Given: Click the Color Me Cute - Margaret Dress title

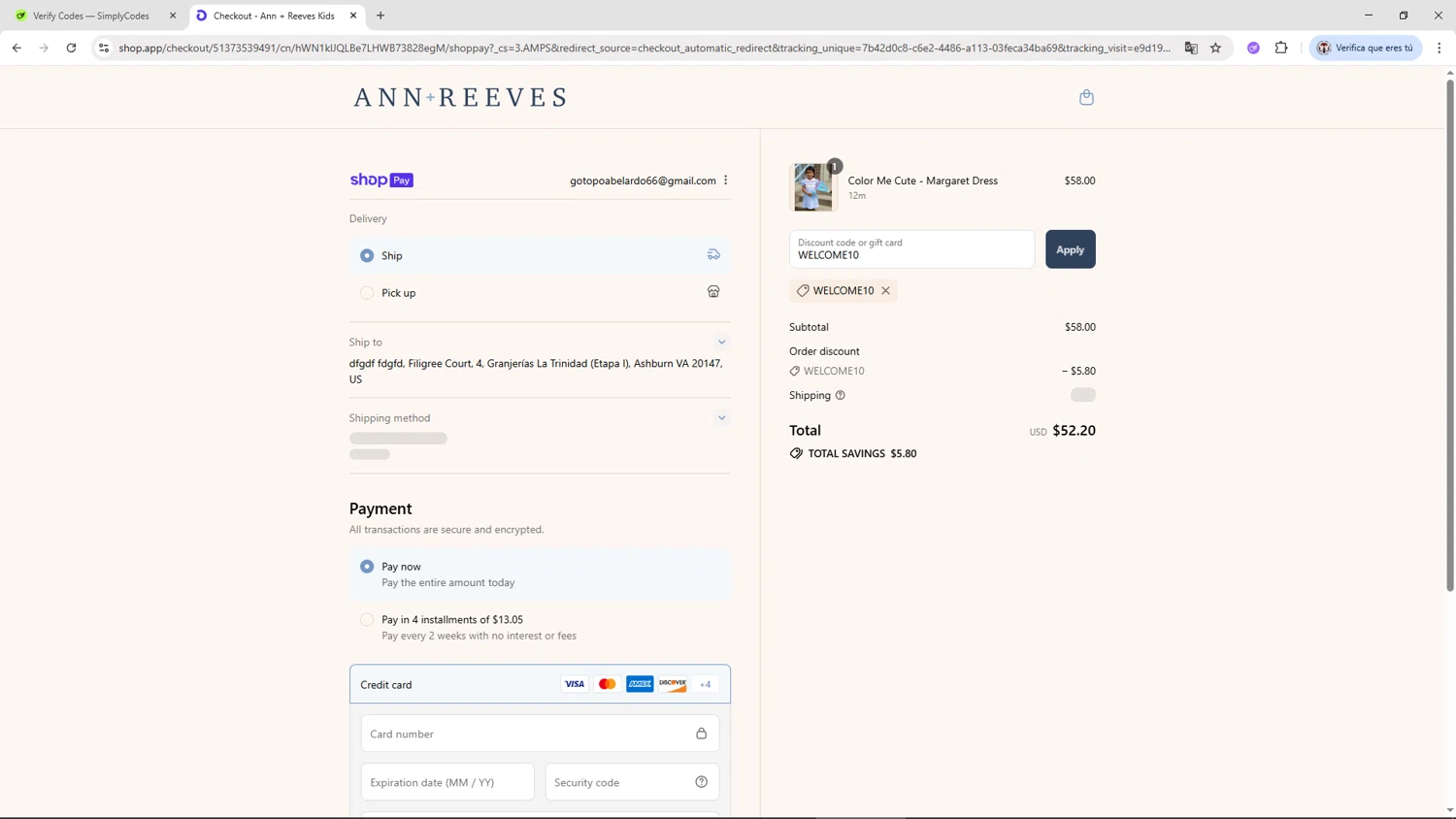Looking at the screenshot, I should click(x=922, y=180).
